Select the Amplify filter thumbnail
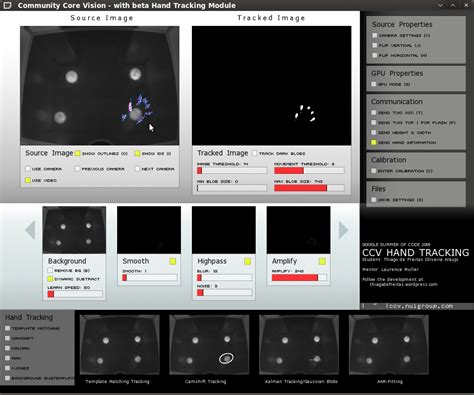 tap(298, 230)
